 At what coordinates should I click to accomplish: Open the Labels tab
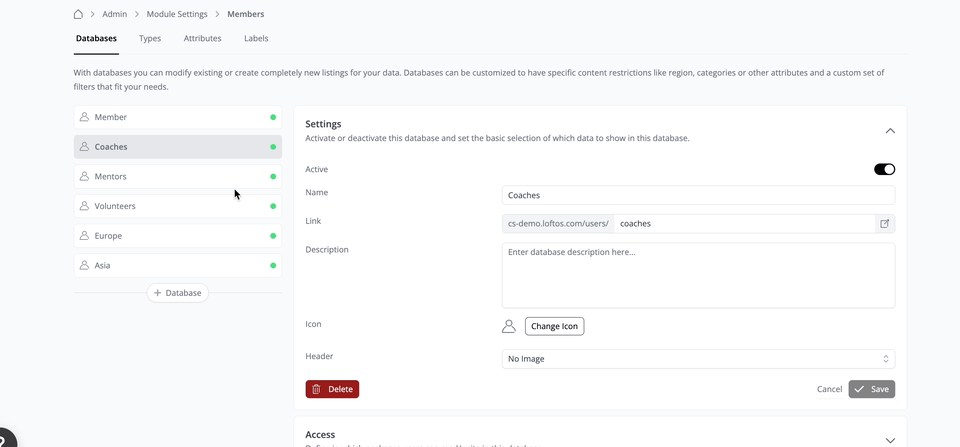256,39
